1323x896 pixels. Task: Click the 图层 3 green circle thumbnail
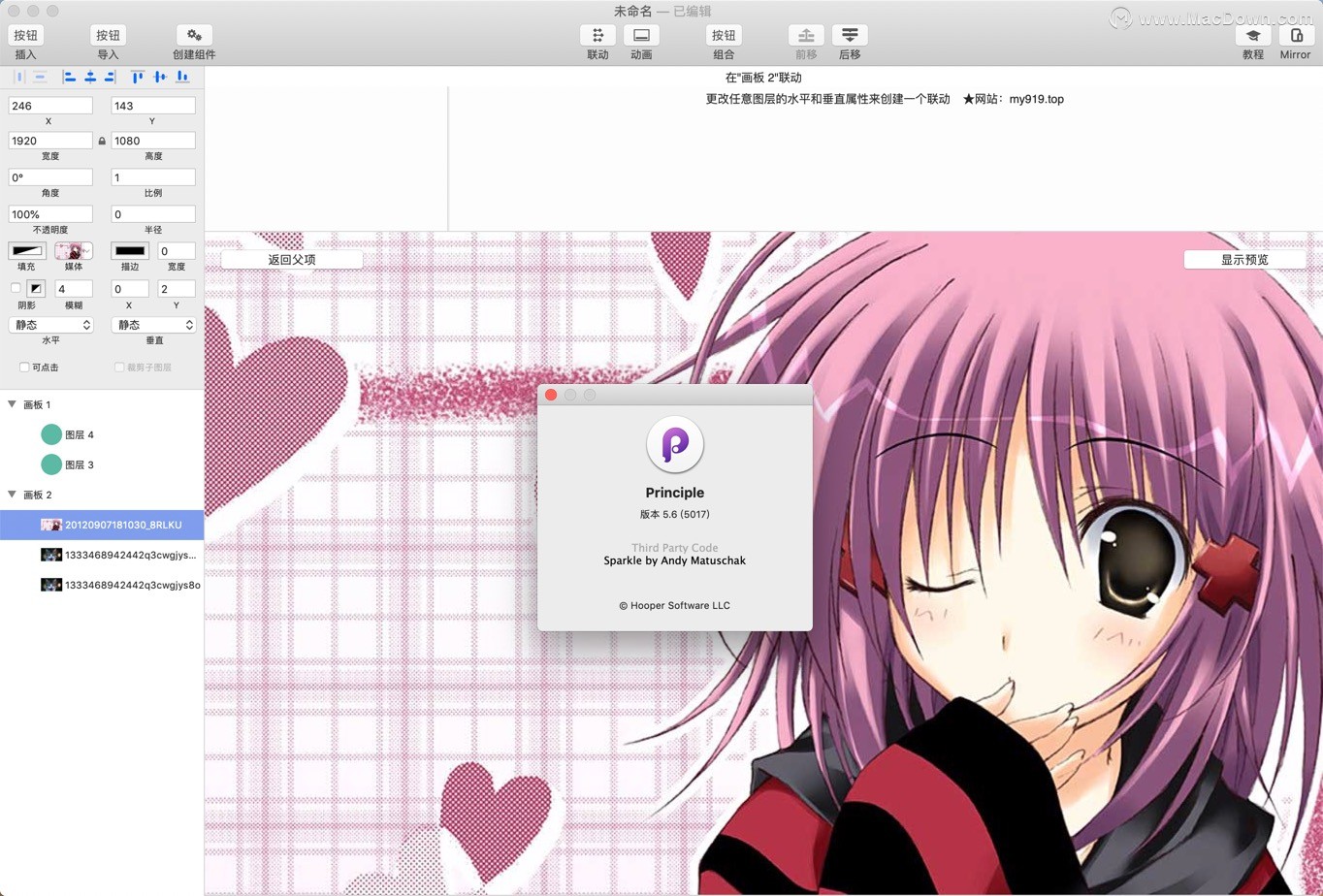pos(51,464)
